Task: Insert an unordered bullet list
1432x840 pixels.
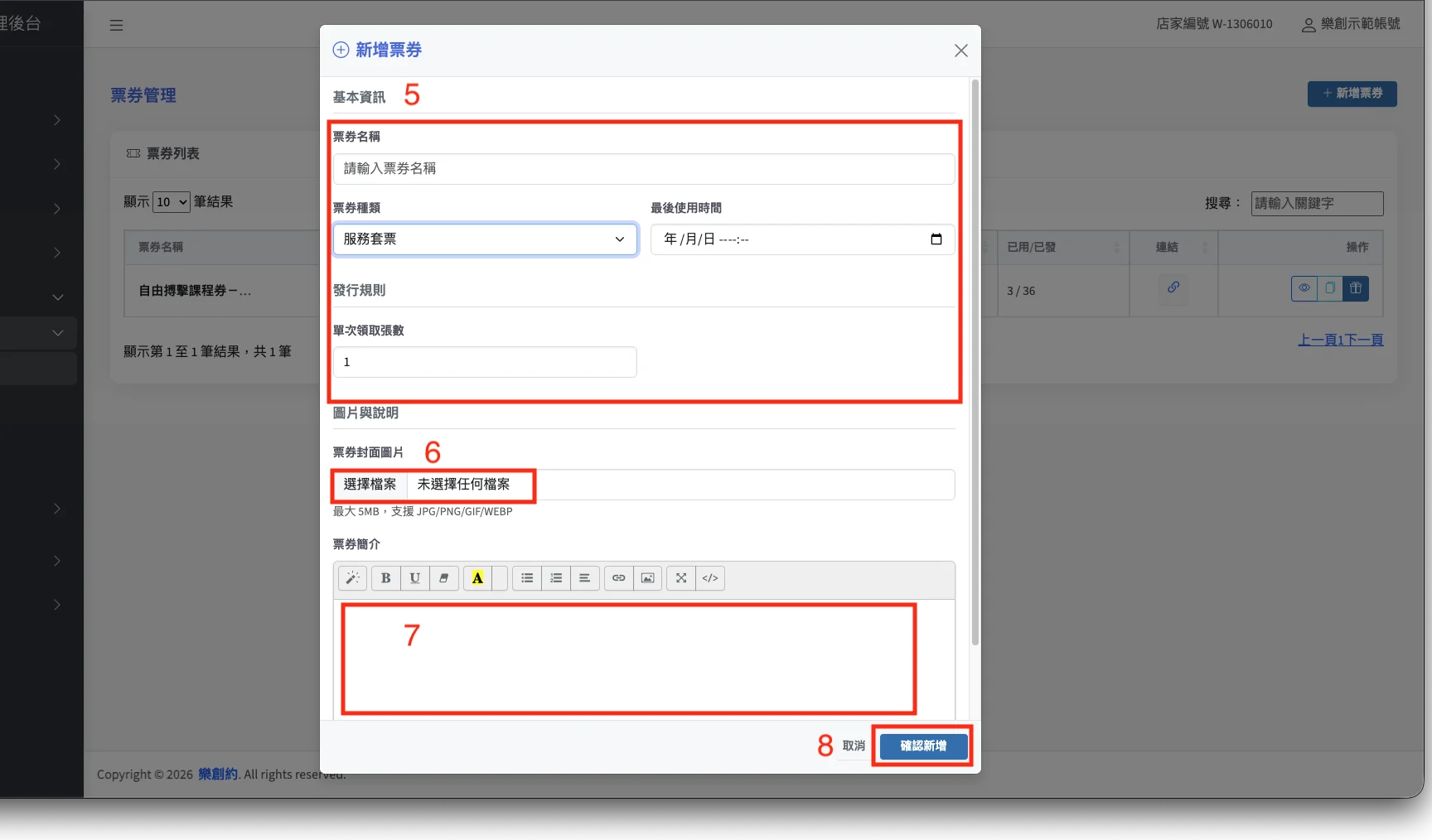Action: [x=527, y=578]
